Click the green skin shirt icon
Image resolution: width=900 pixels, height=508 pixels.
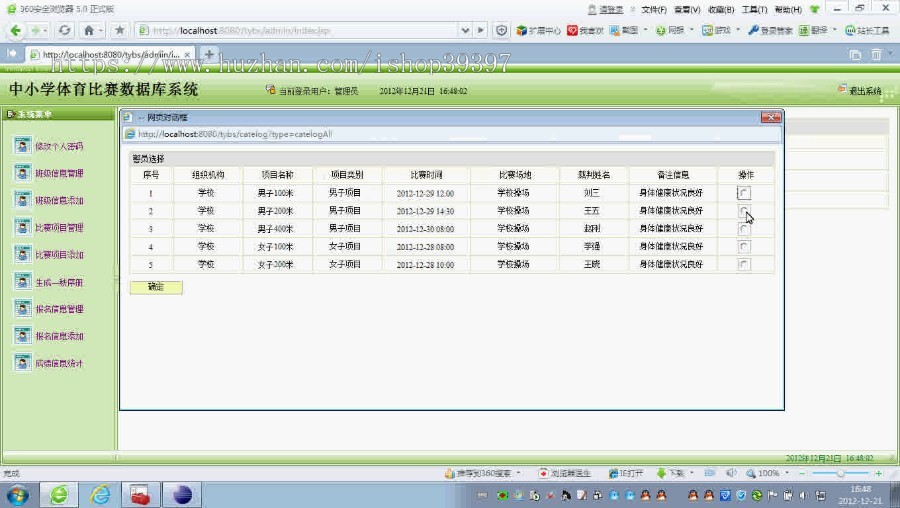click(x=814, y=10)
